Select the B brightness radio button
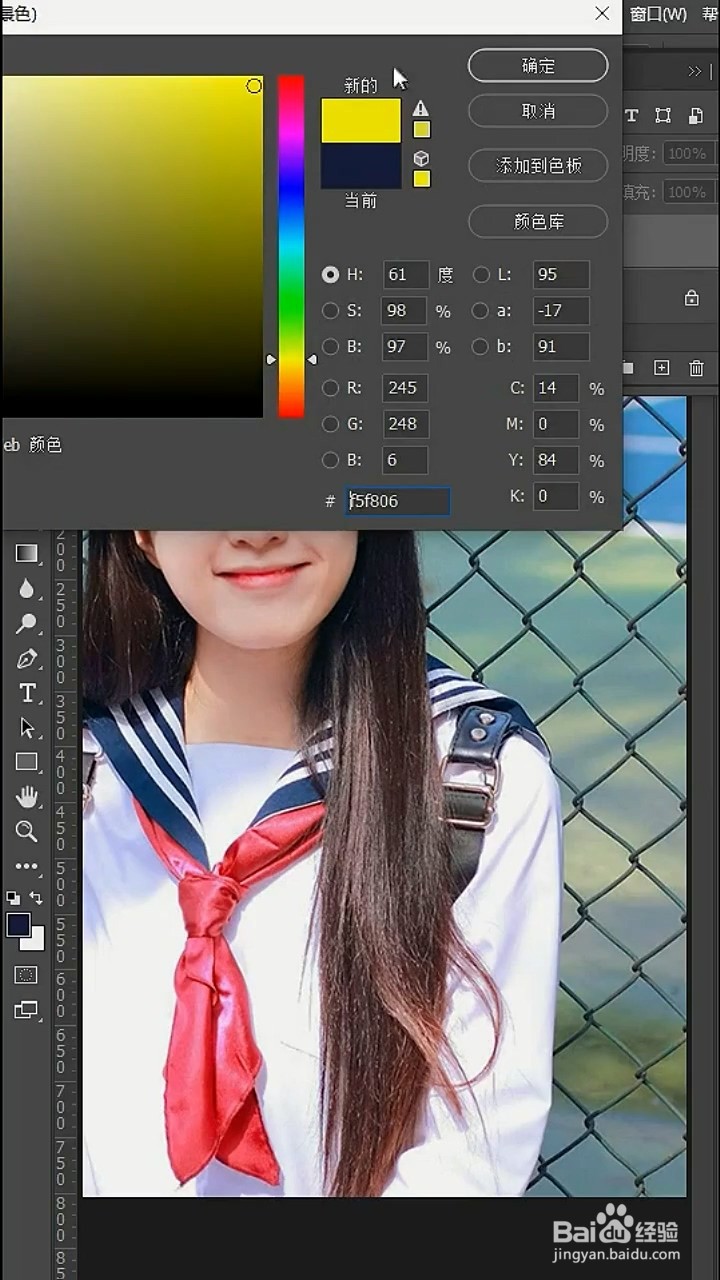The image size is (720, 1280). click(330, 347)
